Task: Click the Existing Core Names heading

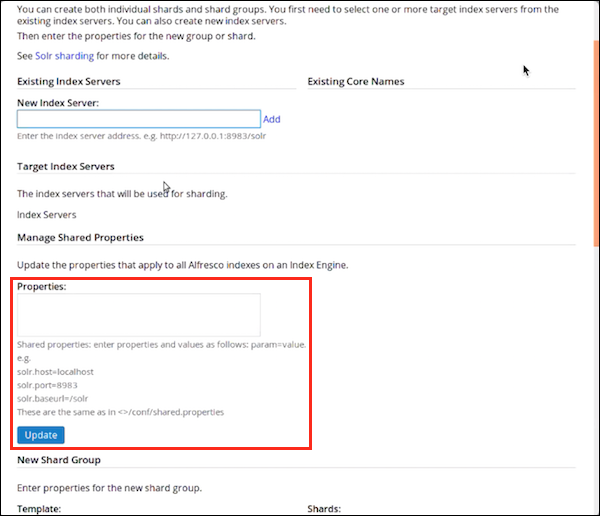Action: tap(355, 81)
